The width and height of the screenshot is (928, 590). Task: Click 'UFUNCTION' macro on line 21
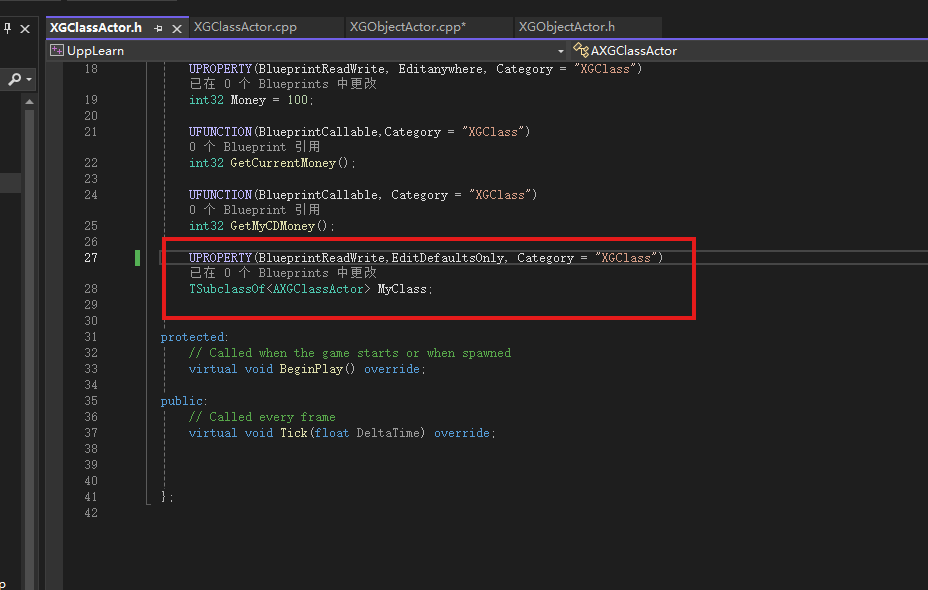pos(220,131)
